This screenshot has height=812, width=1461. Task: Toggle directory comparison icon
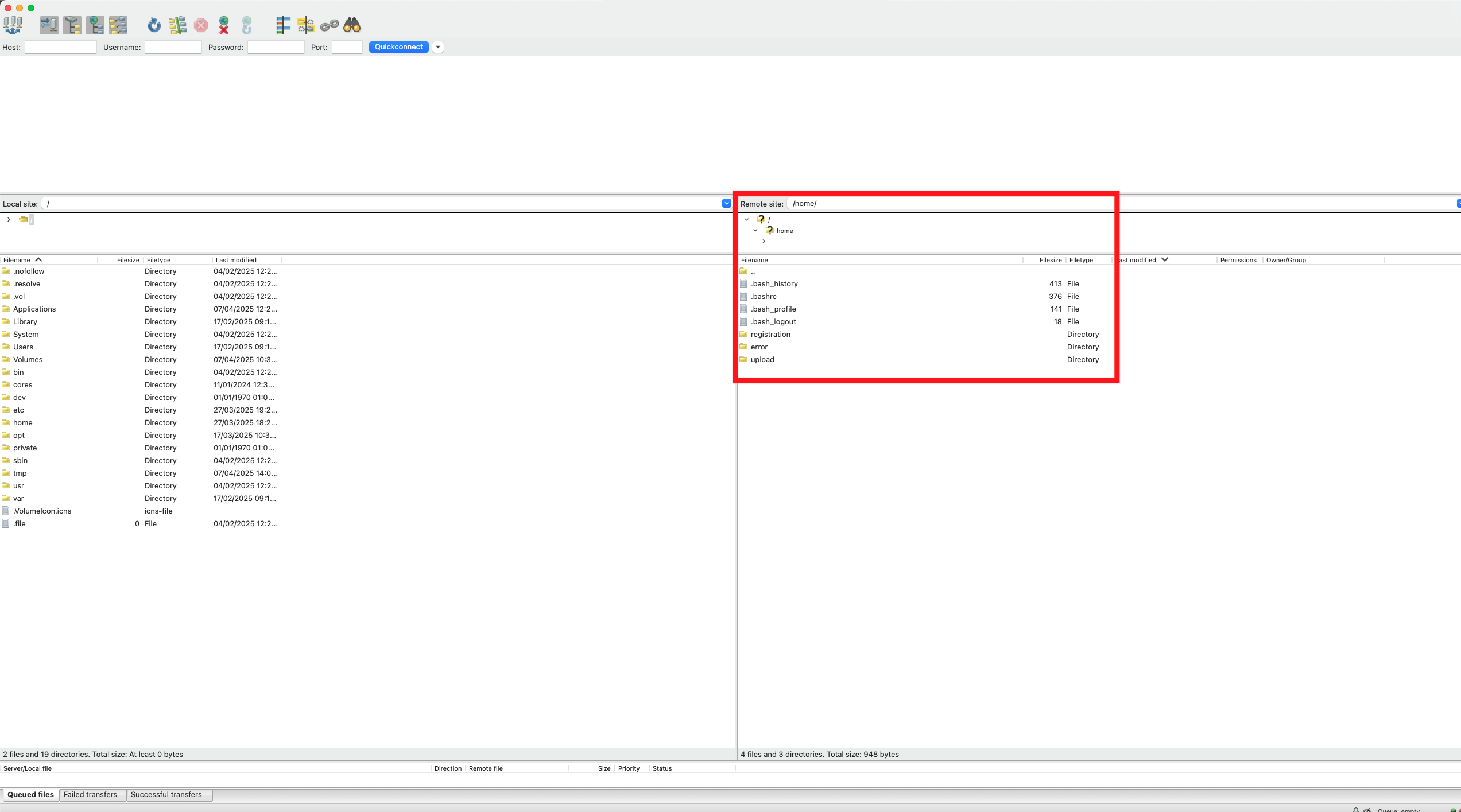coord(305,25)
